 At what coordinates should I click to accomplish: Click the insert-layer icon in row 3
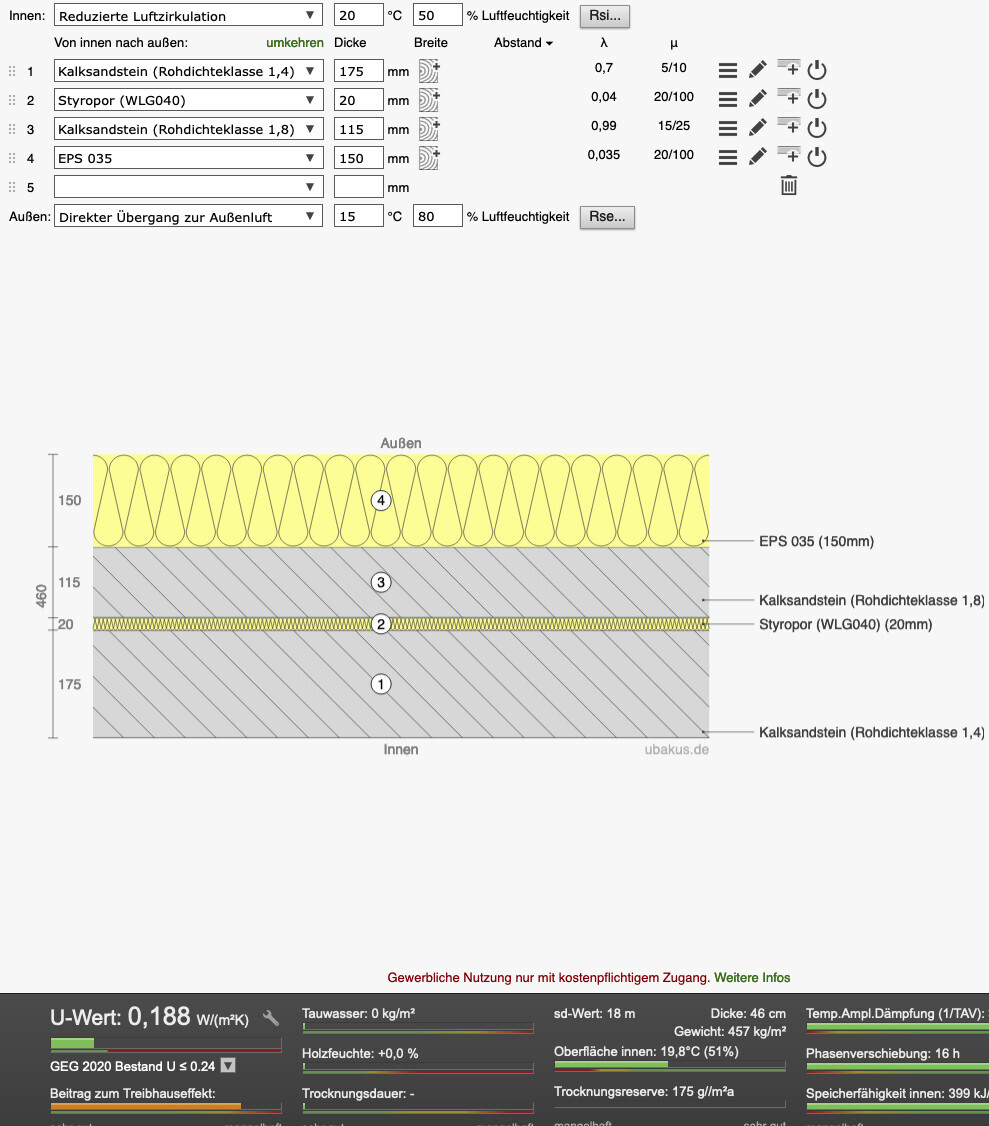pos(789,127)
